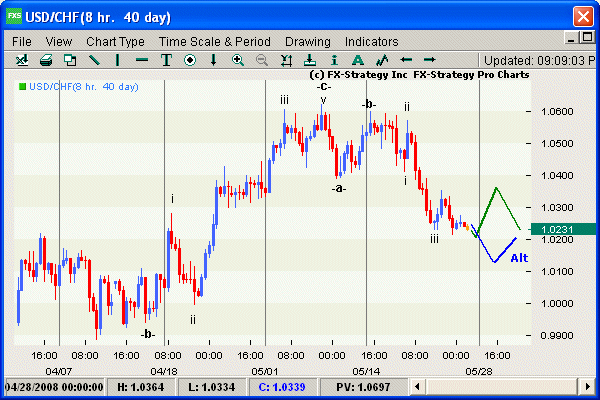
Task: Click the circle target marker tool
Action: pyautogui.click(x=190, y=60)
